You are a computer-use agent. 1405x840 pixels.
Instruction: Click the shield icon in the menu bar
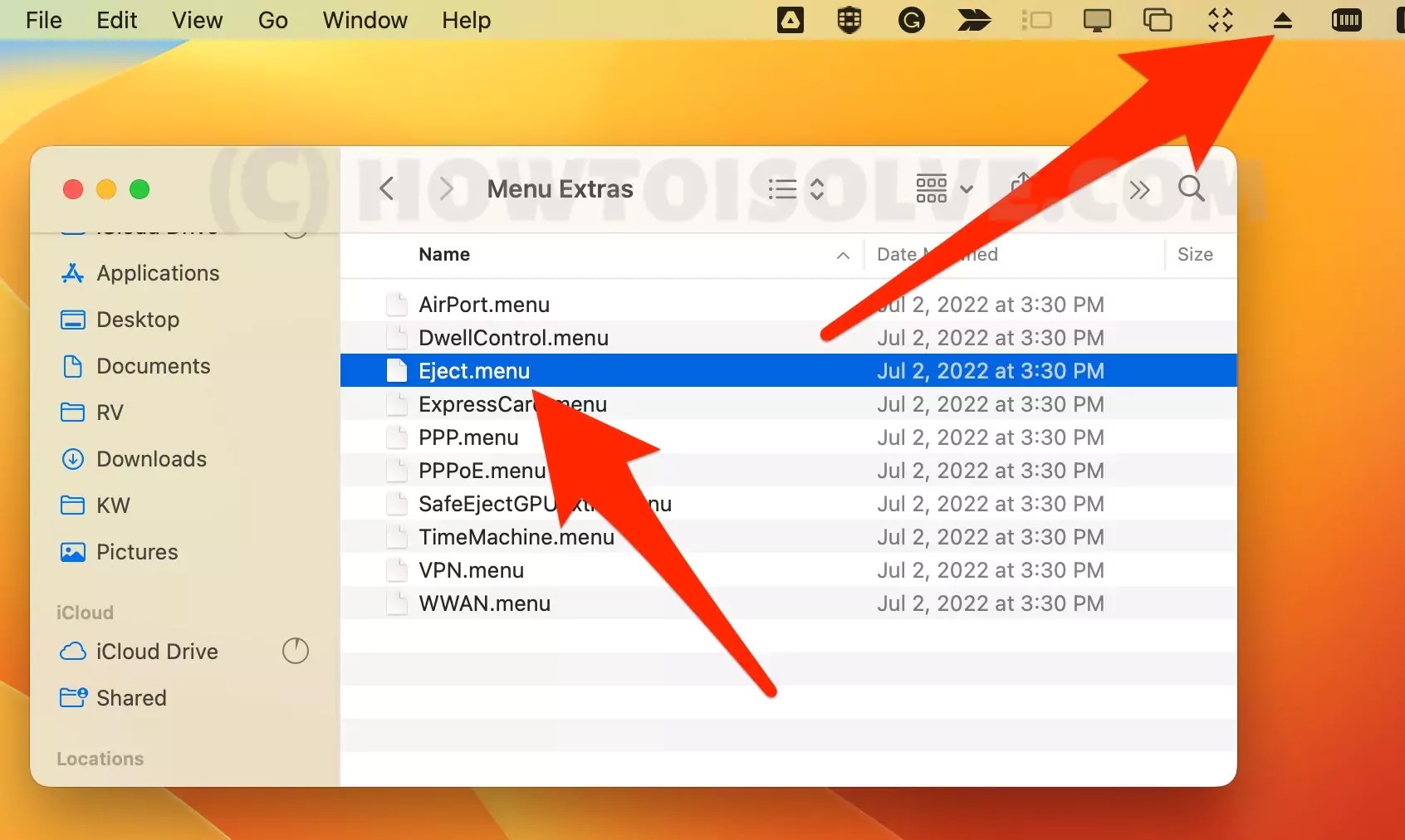849,20
